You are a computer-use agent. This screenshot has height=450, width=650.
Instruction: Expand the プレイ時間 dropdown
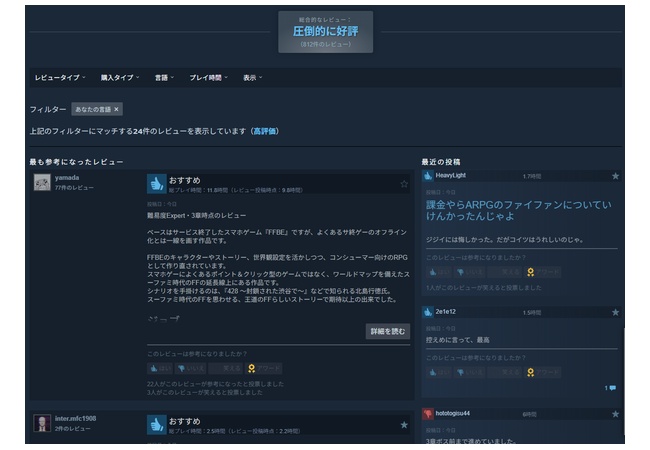click(209, 77)
